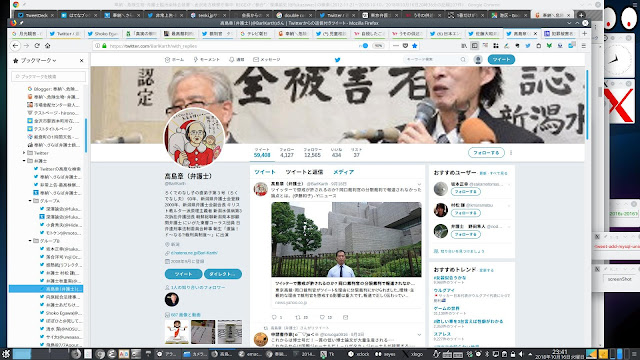Click the Twitter bird extension icon in toolbar
Image resolution: width=640 pixels, height=360 pixels.
coord(528,46)
